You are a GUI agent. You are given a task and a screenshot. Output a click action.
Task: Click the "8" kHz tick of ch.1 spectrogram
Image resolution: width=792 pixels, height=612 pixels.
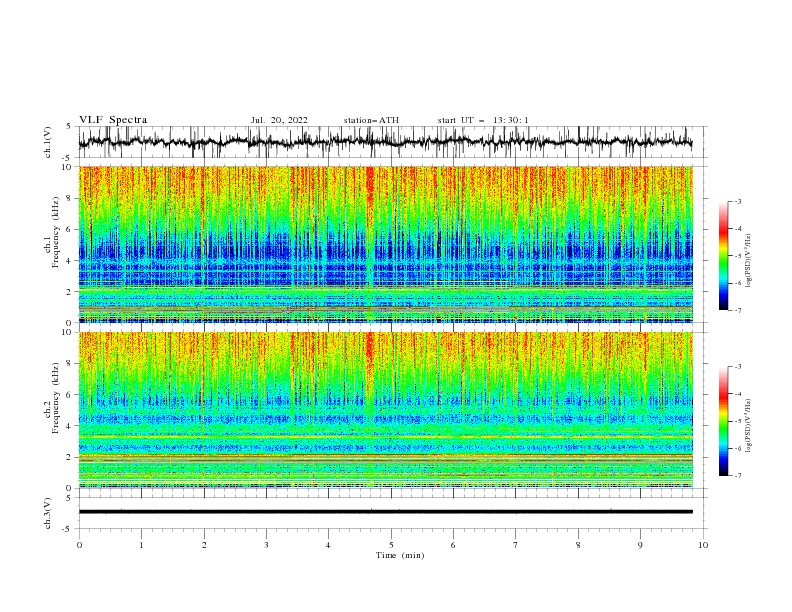point(70,198)
